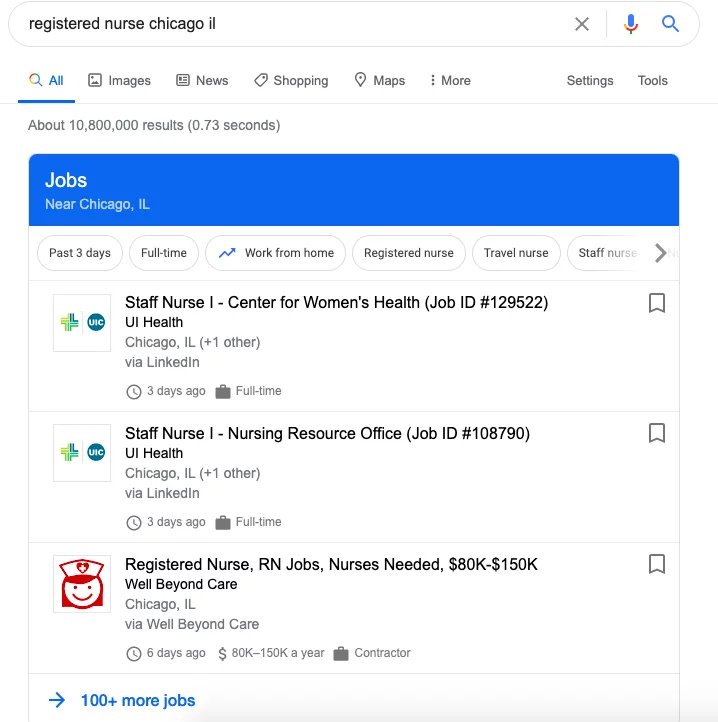This screenshot has width=718, height=722.
Task: Click UI Health logo on Women's Health job
Action: coord(82,323)
